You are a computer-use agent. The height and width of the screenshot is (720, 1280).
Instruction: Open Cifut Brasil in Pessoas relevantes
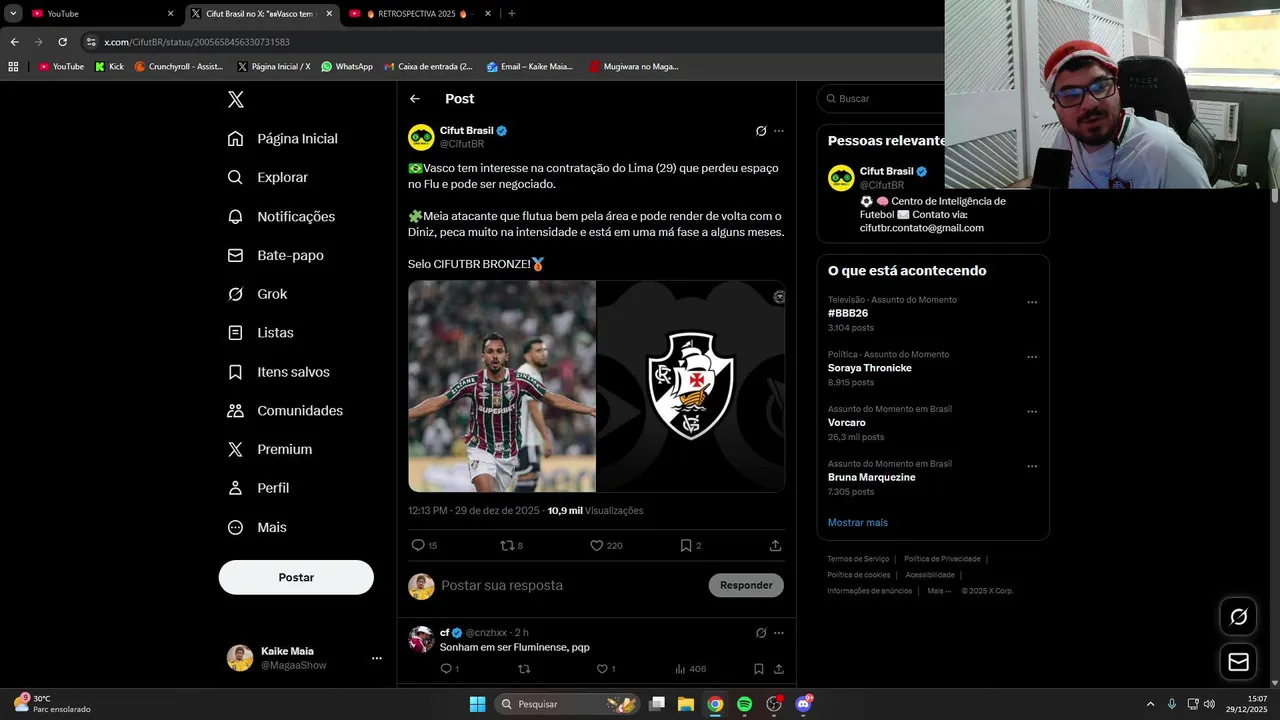pyautogui.click(x=886, y=171)
